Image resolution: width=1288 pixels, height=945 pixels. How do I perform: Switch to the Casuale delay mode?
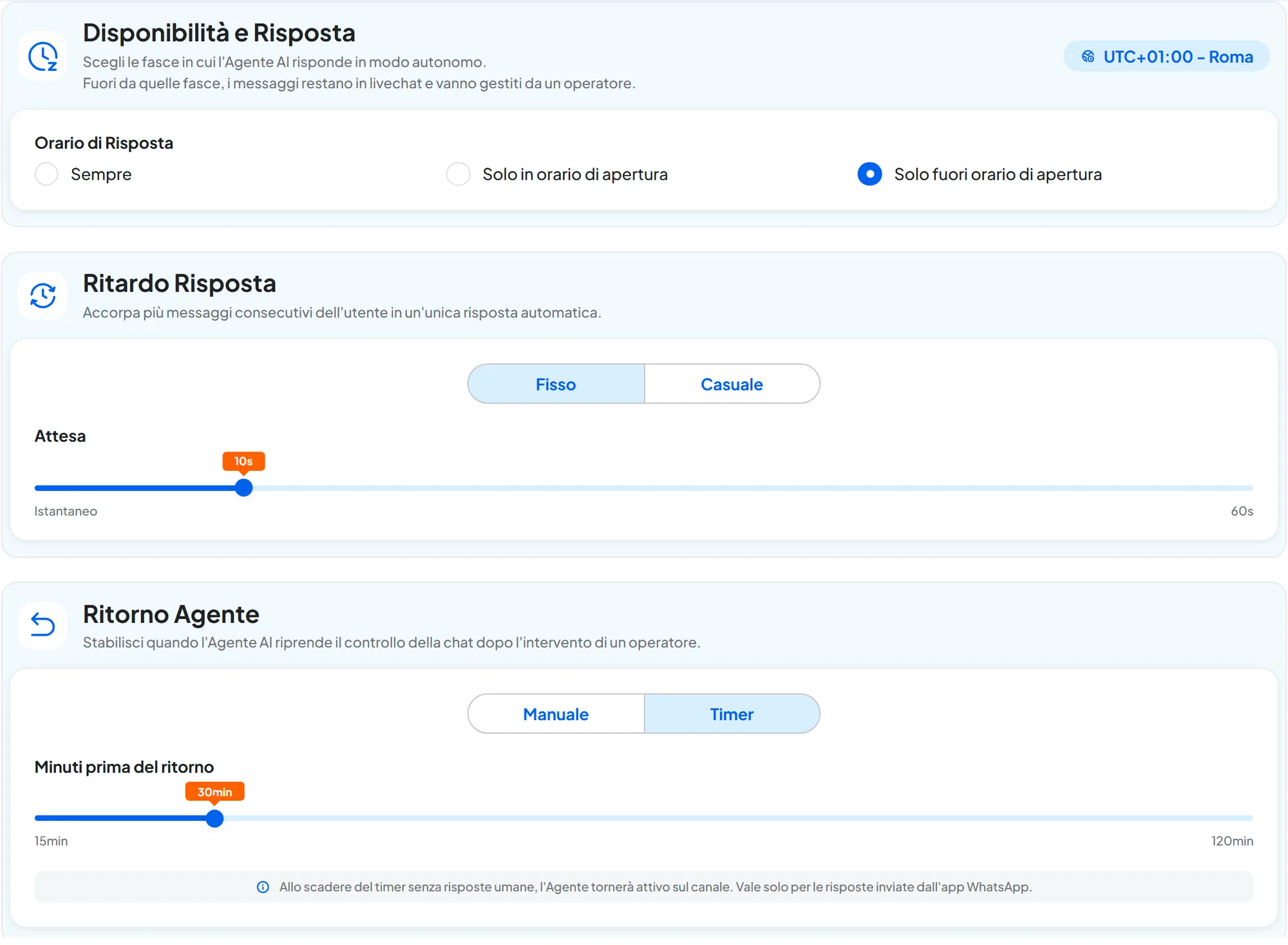click(732, 384)
